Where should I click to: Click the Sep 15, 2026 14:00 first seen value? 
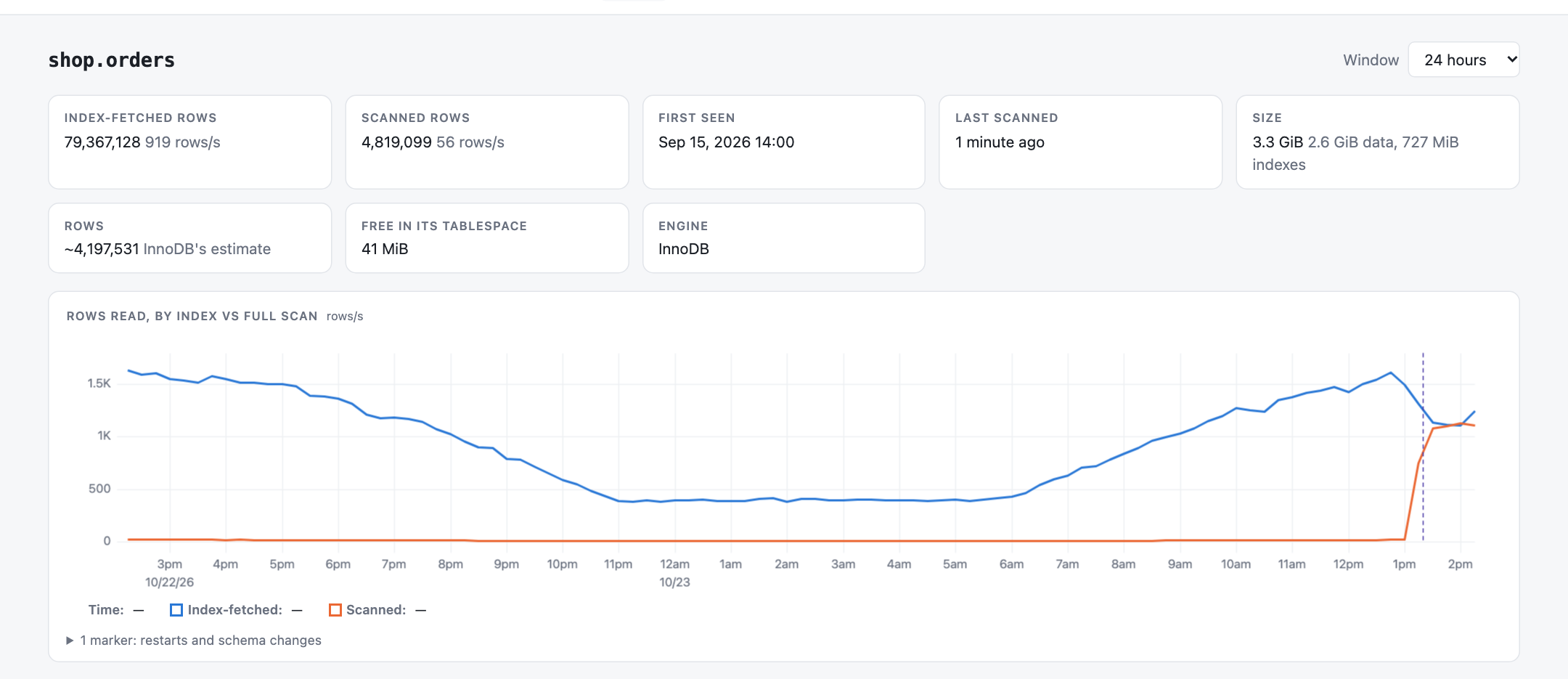pos(726,142)
